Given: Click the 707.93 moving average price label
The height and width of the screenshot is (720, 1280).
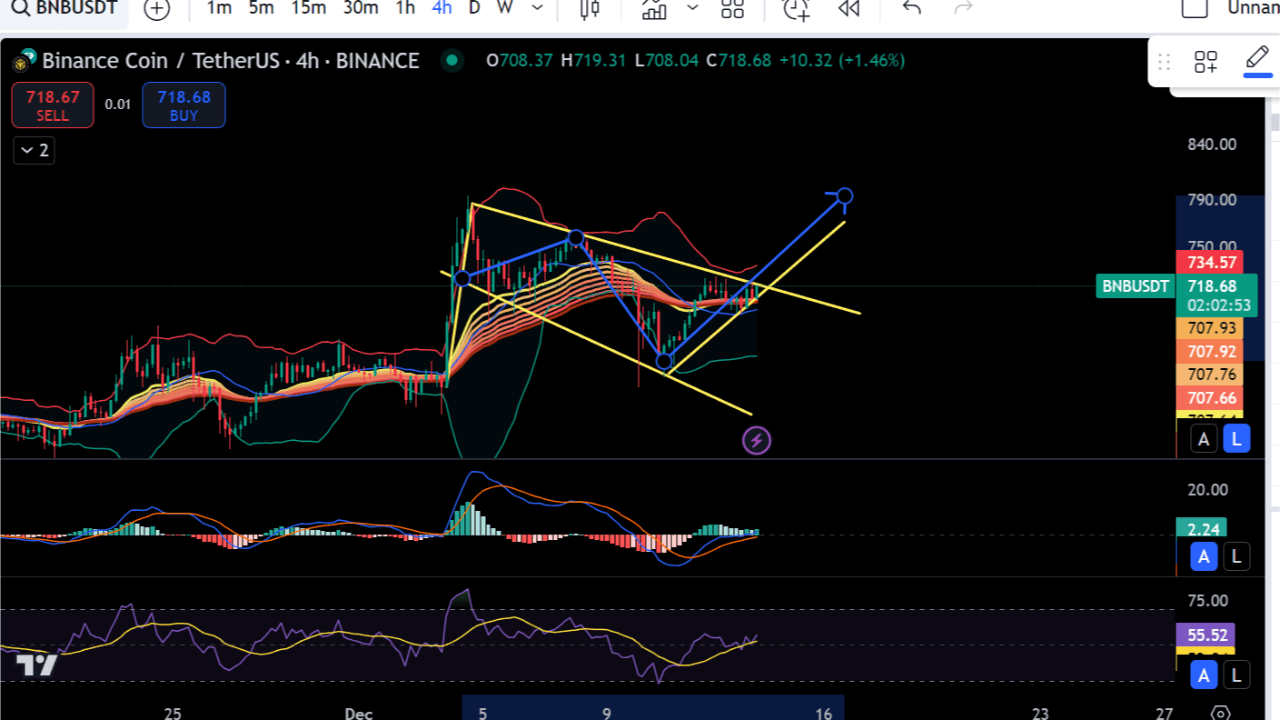Looking at the screenshot, I should (x=1211, y=328).
